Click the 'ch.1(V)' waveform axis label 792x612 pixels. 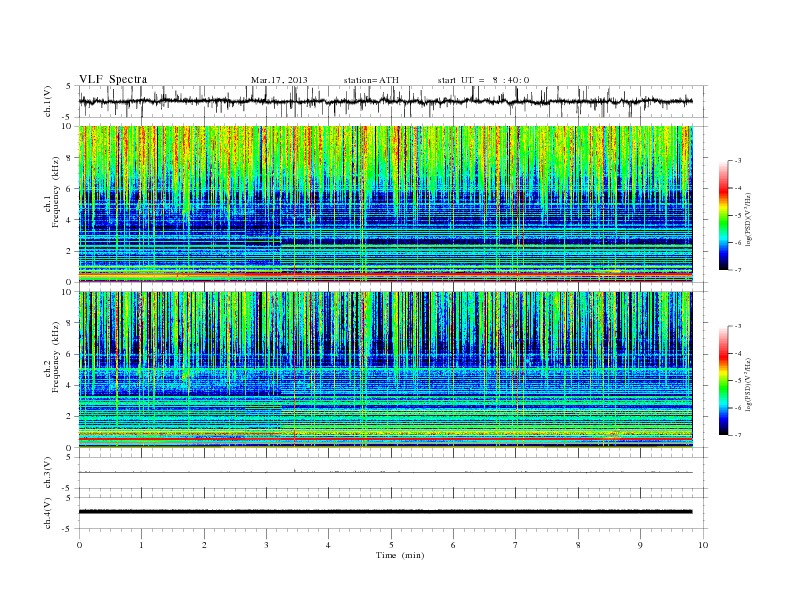click(48, 101)
